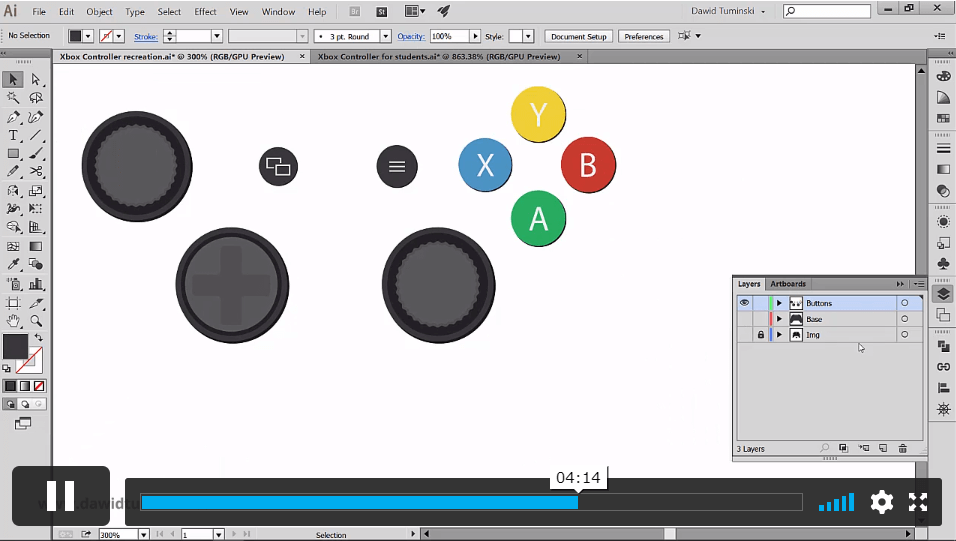Open the 3 pt. Round brush dropdown
This screenshot has height=541, width=956.
click(x=385, y=36)
